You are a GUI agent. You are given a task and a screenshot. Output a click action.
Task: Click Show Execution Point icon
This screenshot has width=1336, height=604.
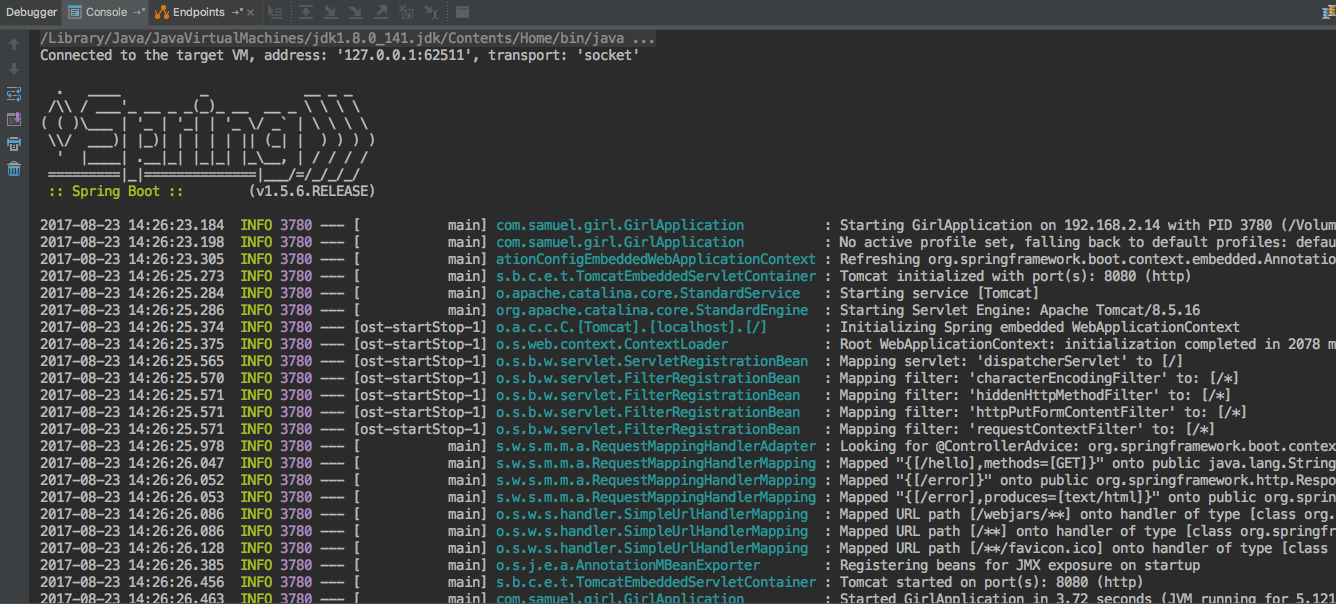[x=275, y=12]
